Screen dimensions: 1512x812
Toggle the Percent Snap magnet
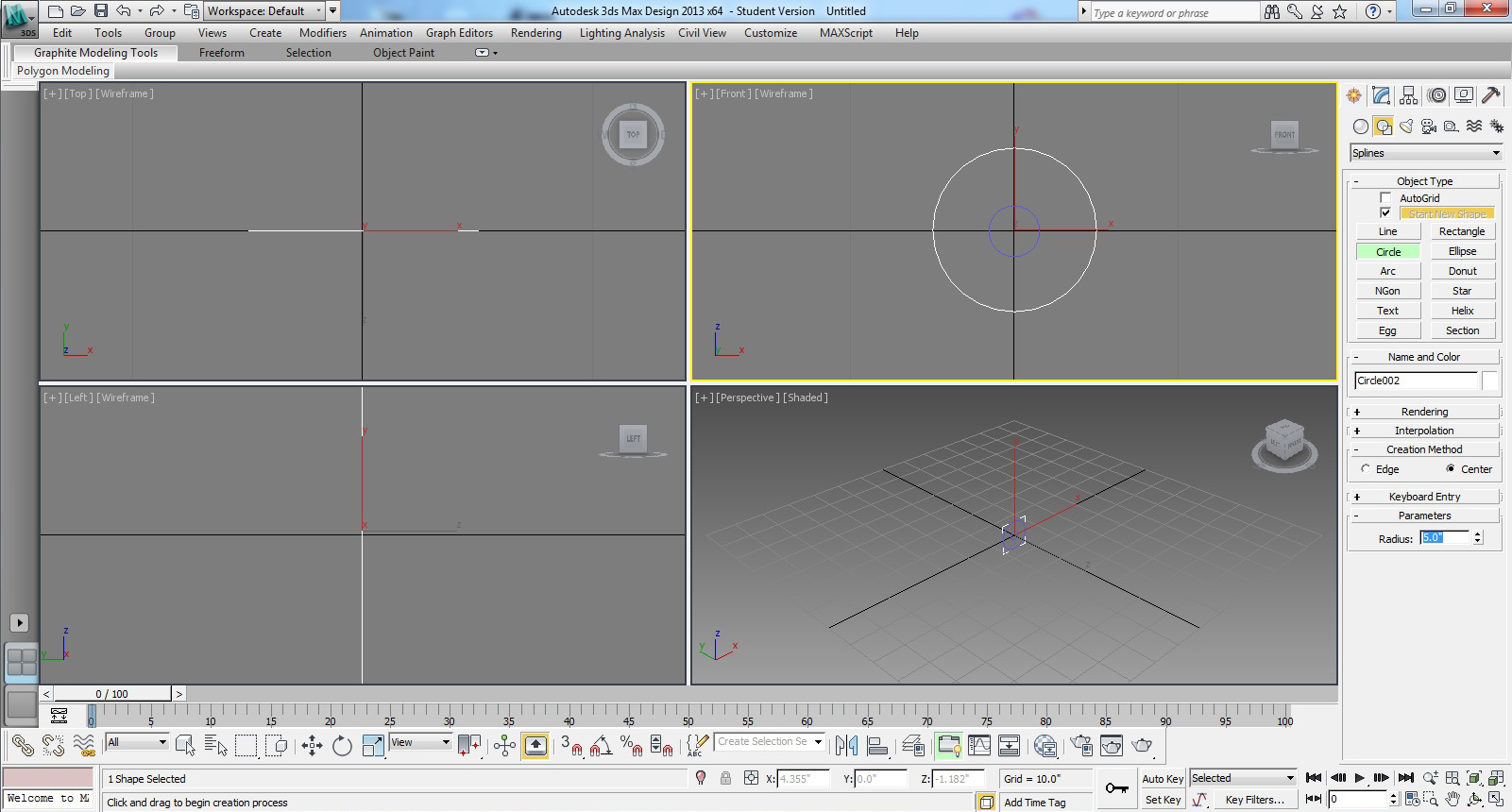click(x=632, y=746)
